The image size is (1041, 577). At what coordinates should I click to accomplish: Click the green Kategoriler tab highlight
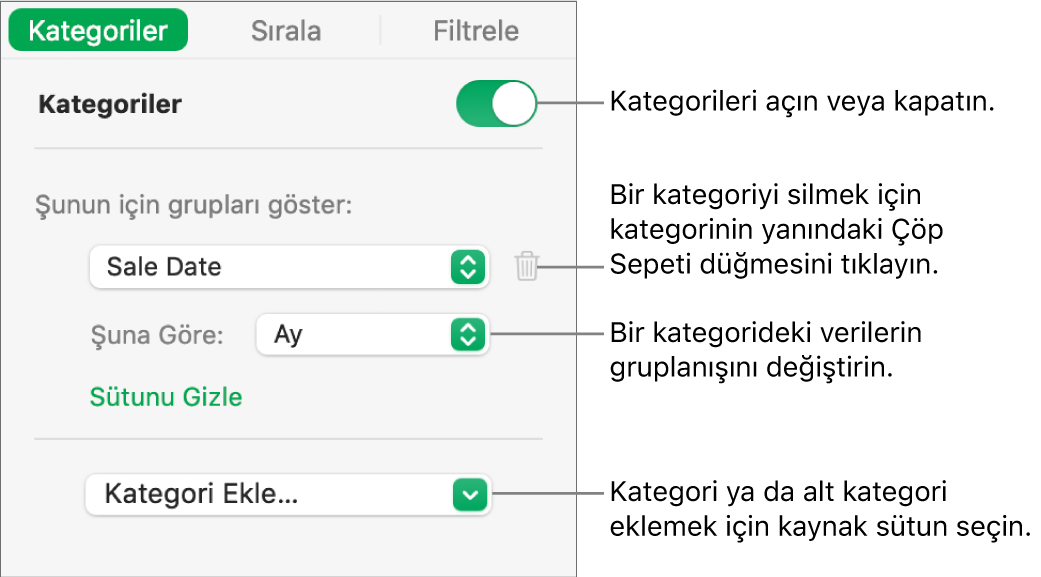(97, 30)
